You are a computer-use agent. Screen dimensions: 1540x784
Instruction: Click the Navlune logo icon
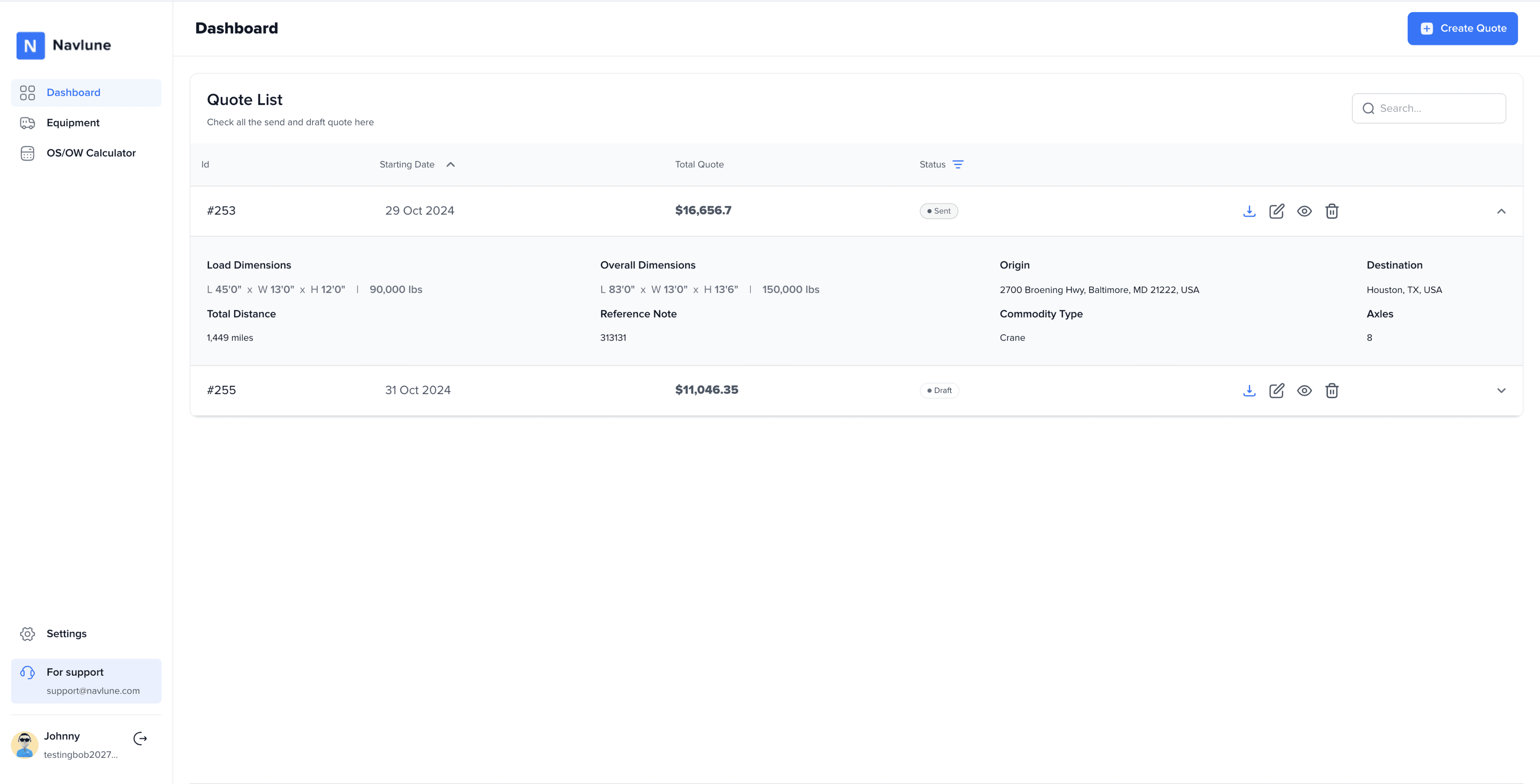click(x=30, y=45)
